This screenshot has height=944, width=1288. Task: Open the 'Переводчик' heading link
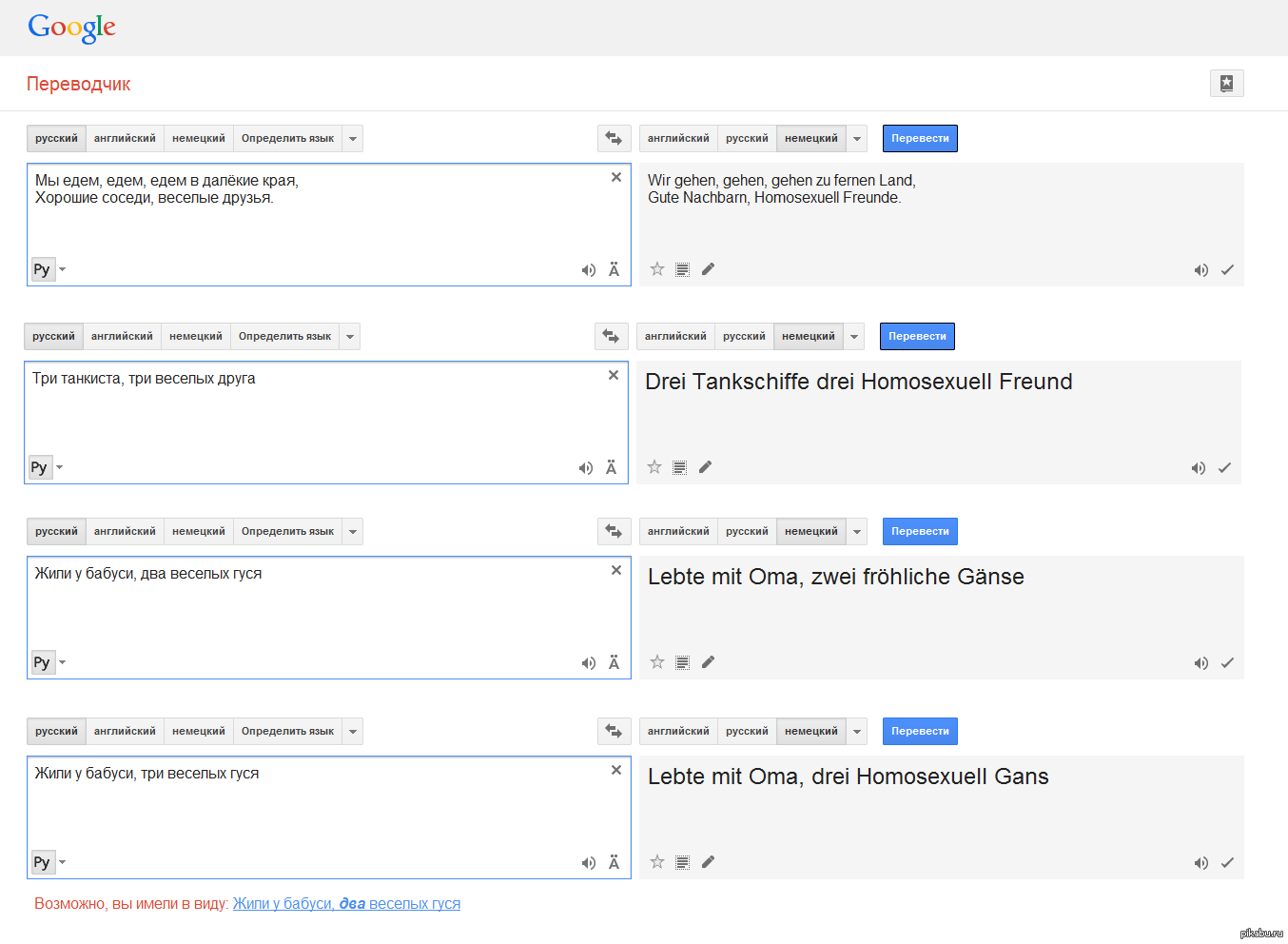79,85
